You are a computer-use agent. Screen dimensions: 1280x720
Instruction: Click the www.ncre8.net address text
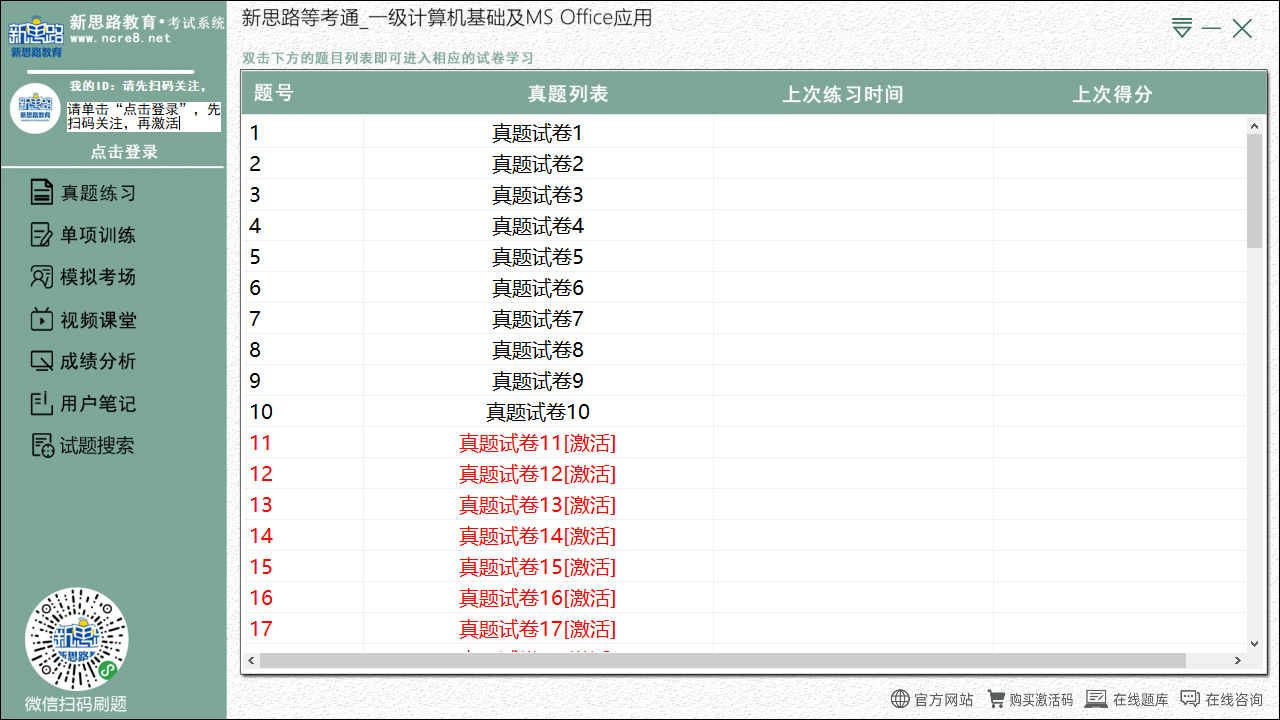[120, 38]
